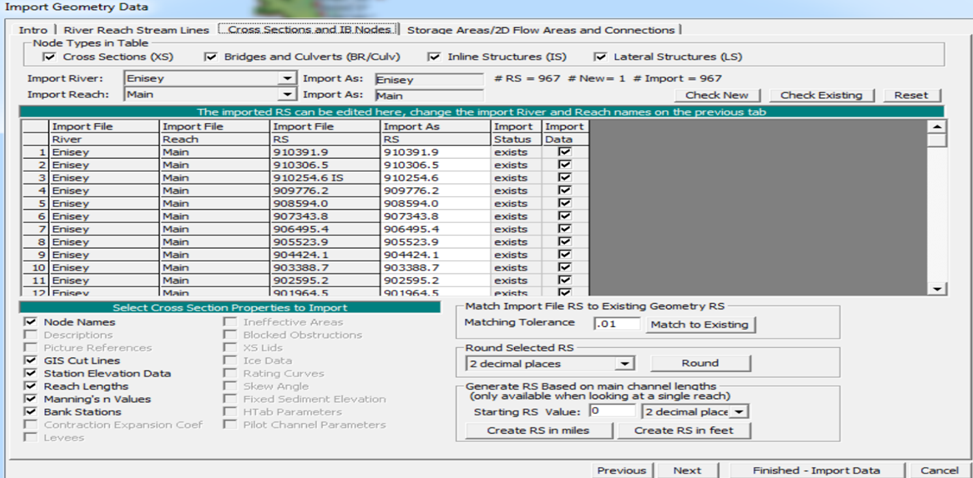Uncheck Manning's n Values option
Image resolution: width=973 pixels, height=478 pixels.
tap(32, 399)
